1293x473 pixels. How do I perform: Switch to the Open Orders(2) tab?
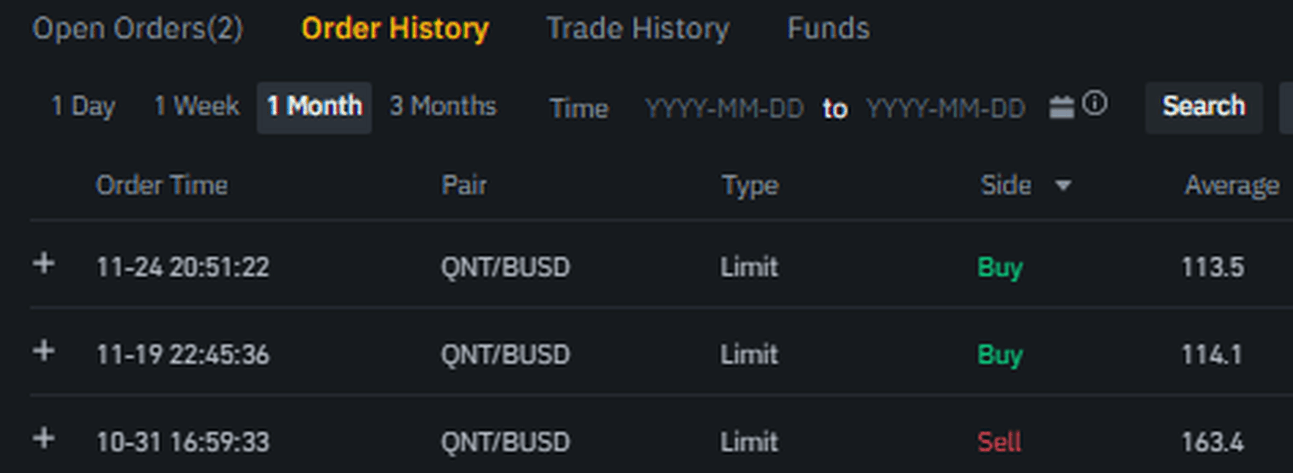point(137,29)
